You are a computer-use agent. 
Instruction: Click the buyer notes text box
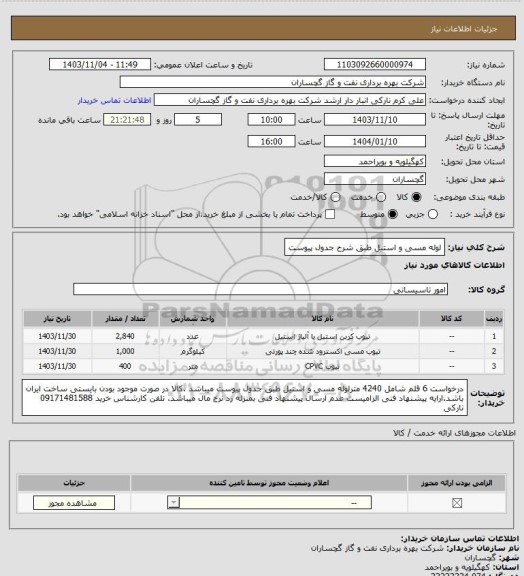tap(245, 398)
